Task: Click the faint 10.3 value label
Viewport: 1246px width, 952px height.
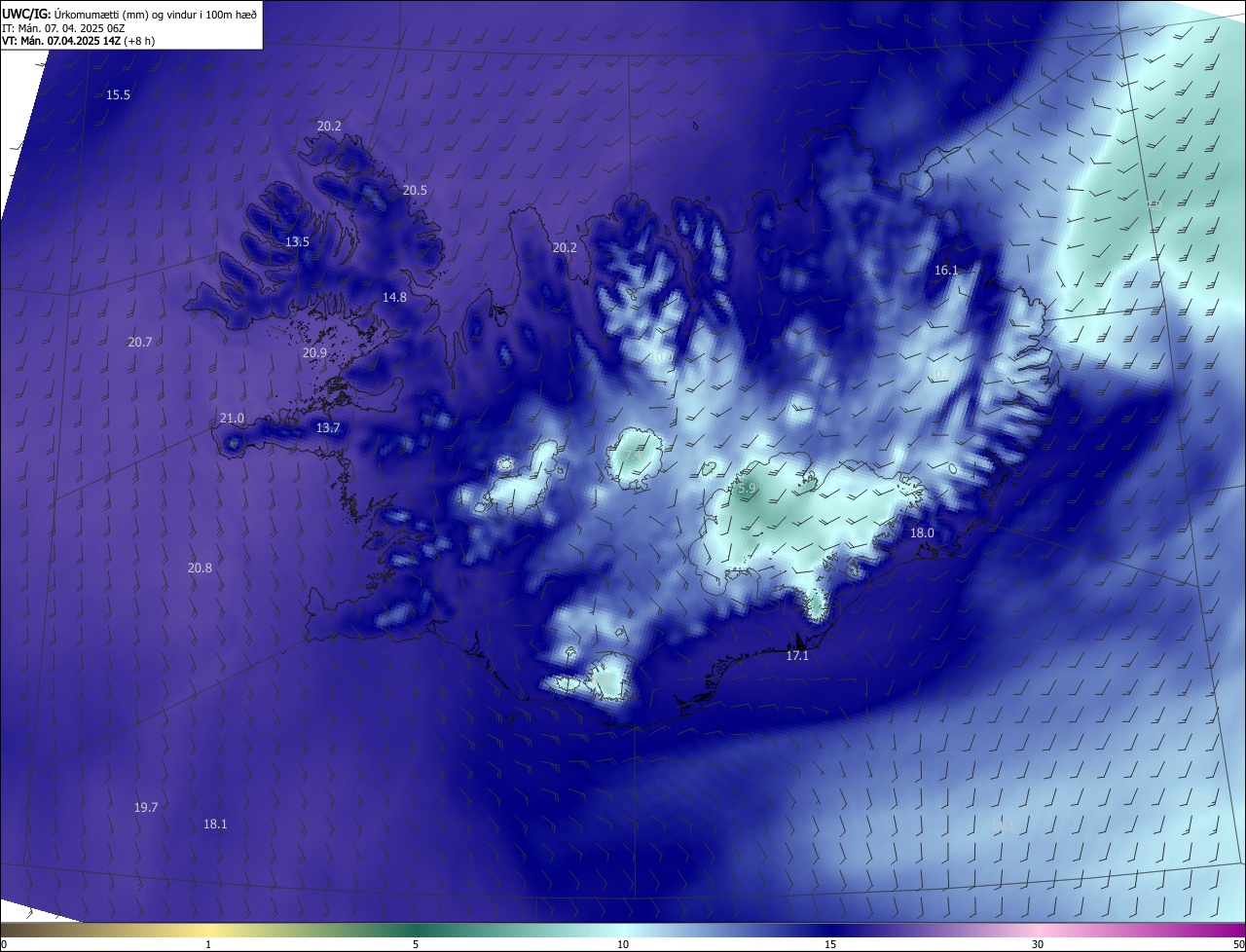Action: 940,375
